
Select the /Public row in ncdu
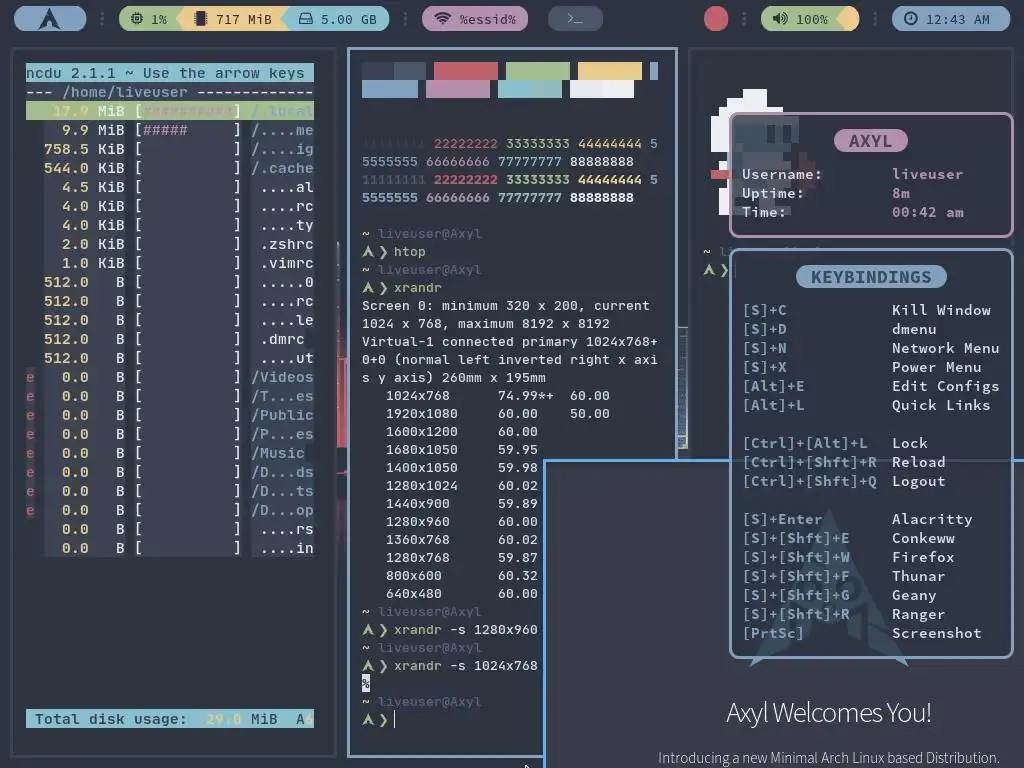[170, 415]
